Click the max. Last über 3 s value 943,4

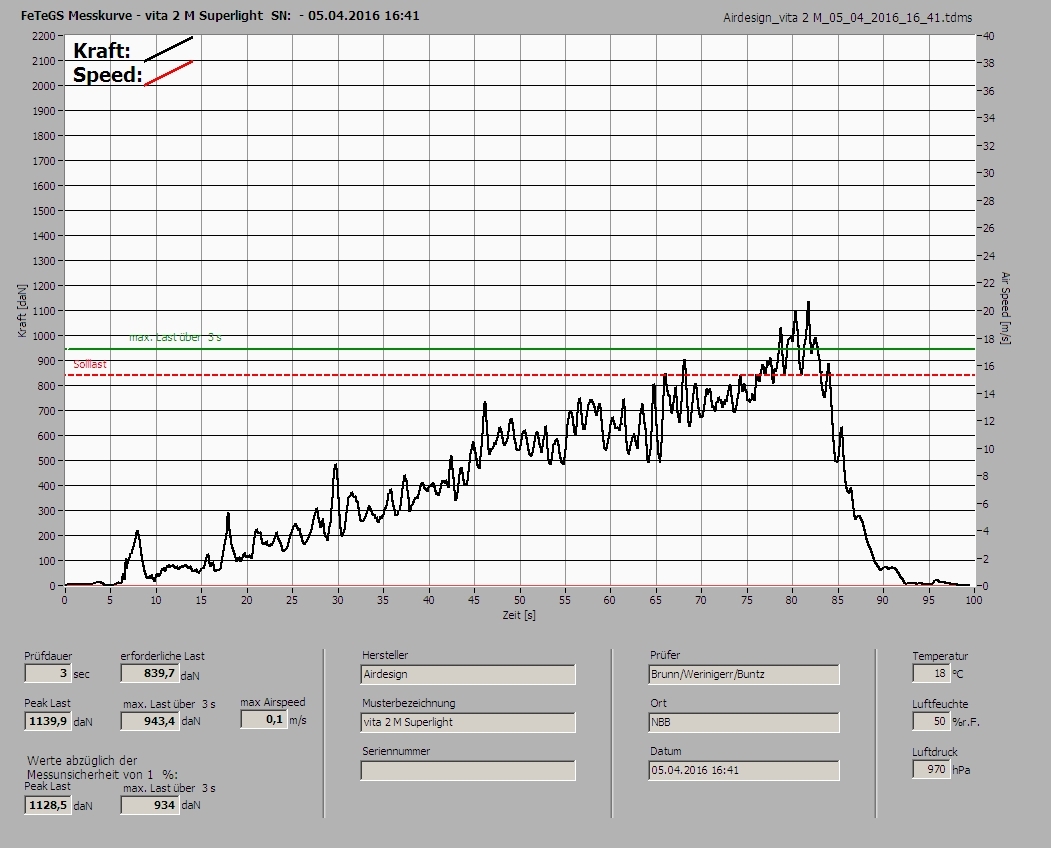149,721
